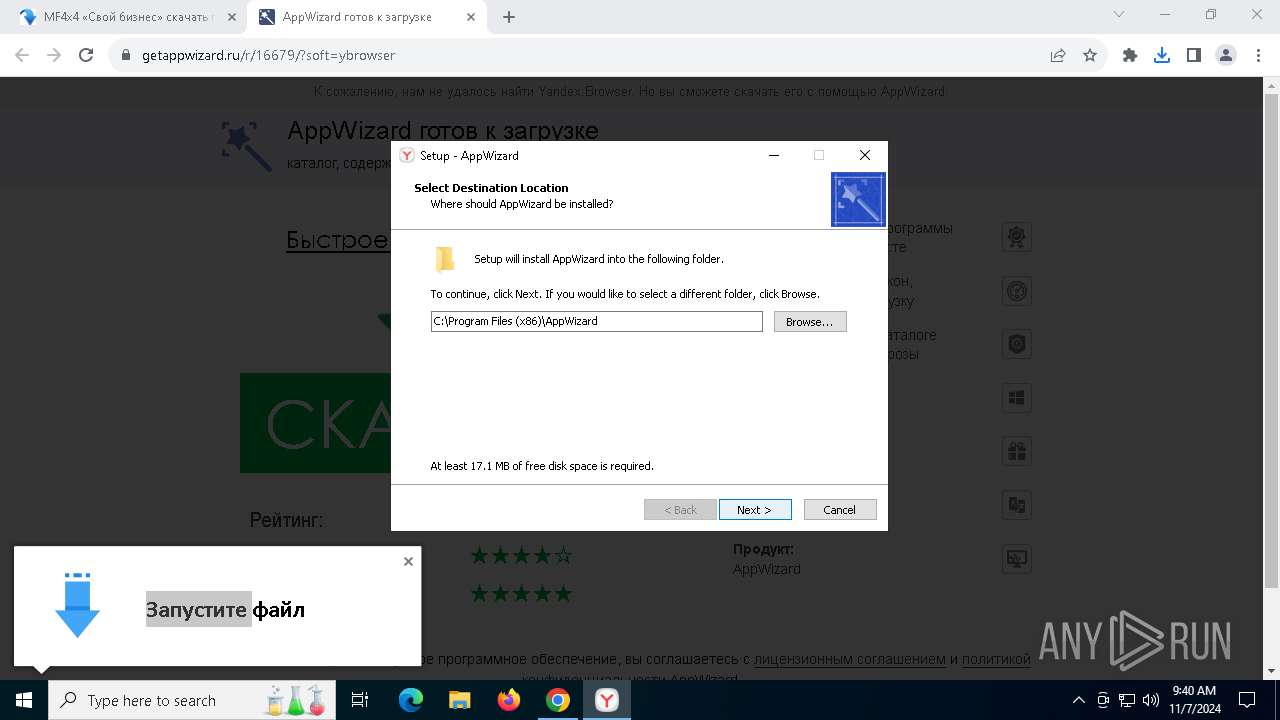The height and width of the screenshot is (720, 1280).
Task: Launch Firefox from the taskbar
Action: click(509, 700)
